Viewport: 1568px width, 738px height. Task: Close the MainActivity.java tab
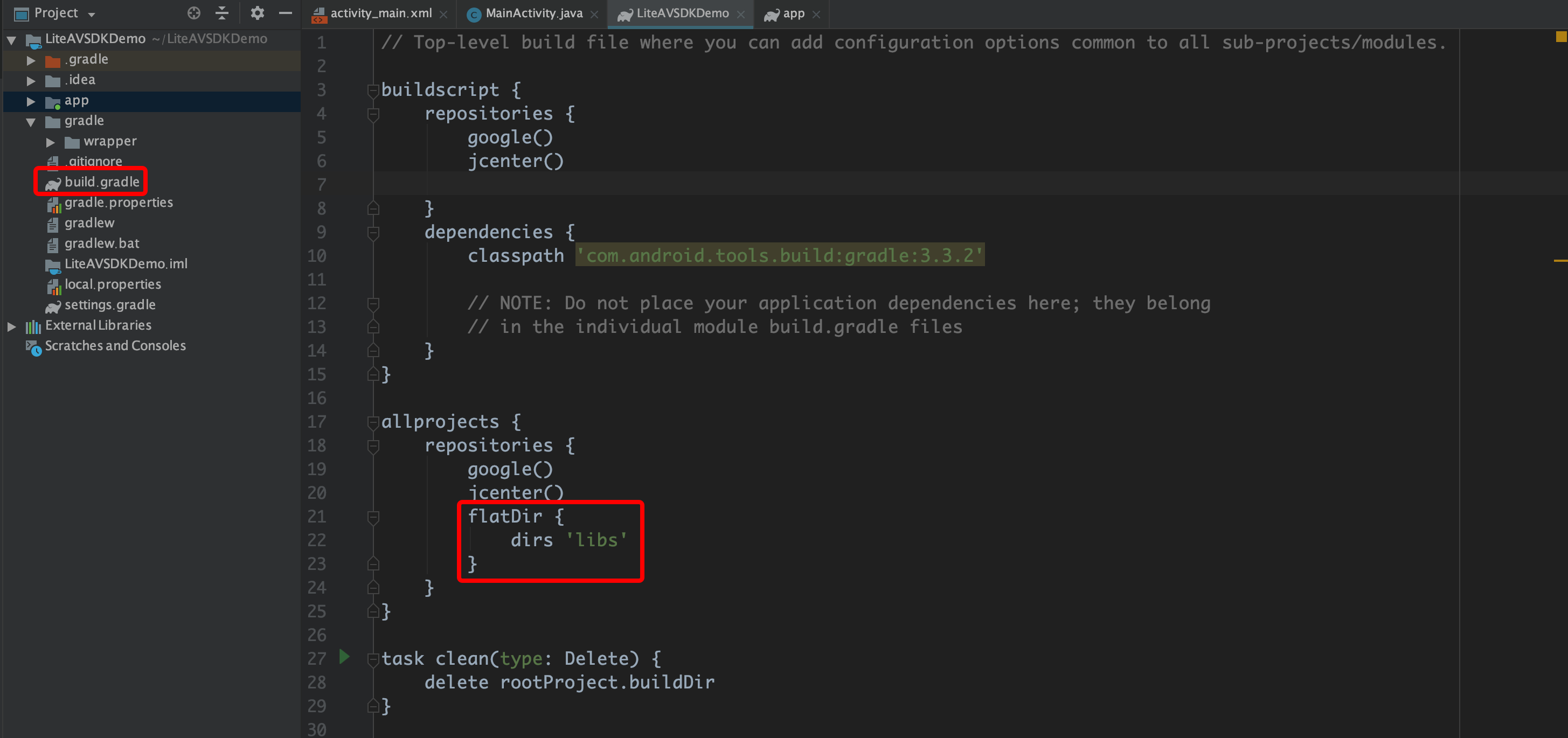594,15
